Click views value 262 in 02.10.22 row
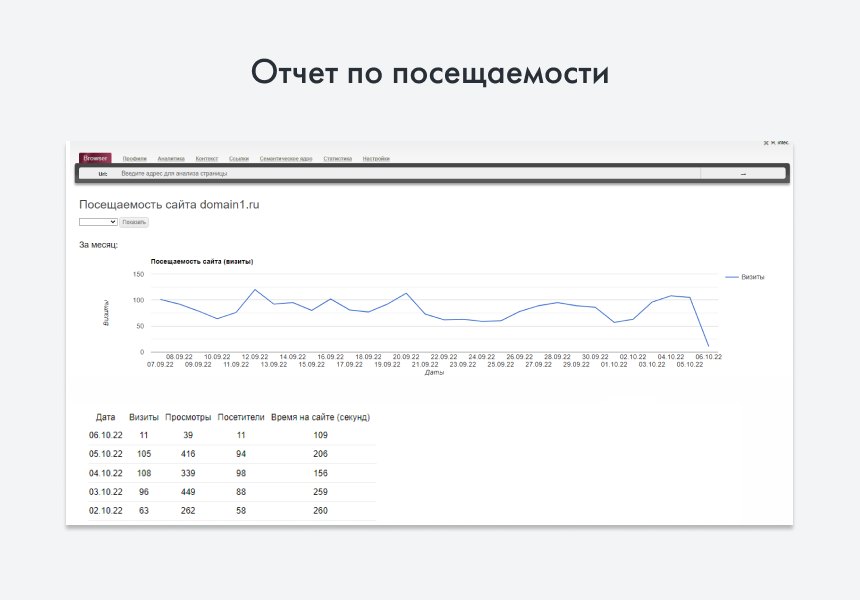Screen dimensions: 860x600 click(188, 511)
